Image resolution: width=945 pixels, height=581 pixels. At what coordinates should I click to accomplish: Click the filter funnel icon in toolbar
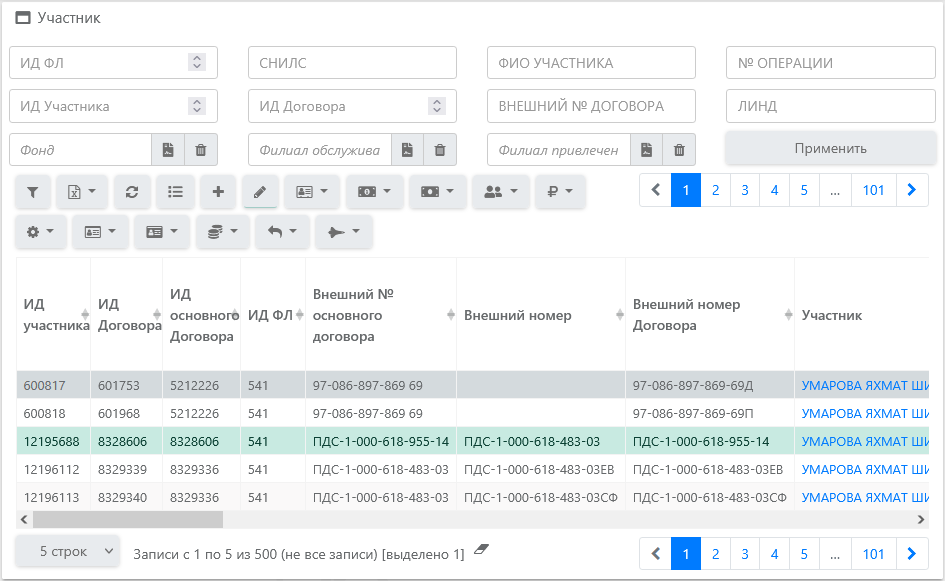(32, 191)
